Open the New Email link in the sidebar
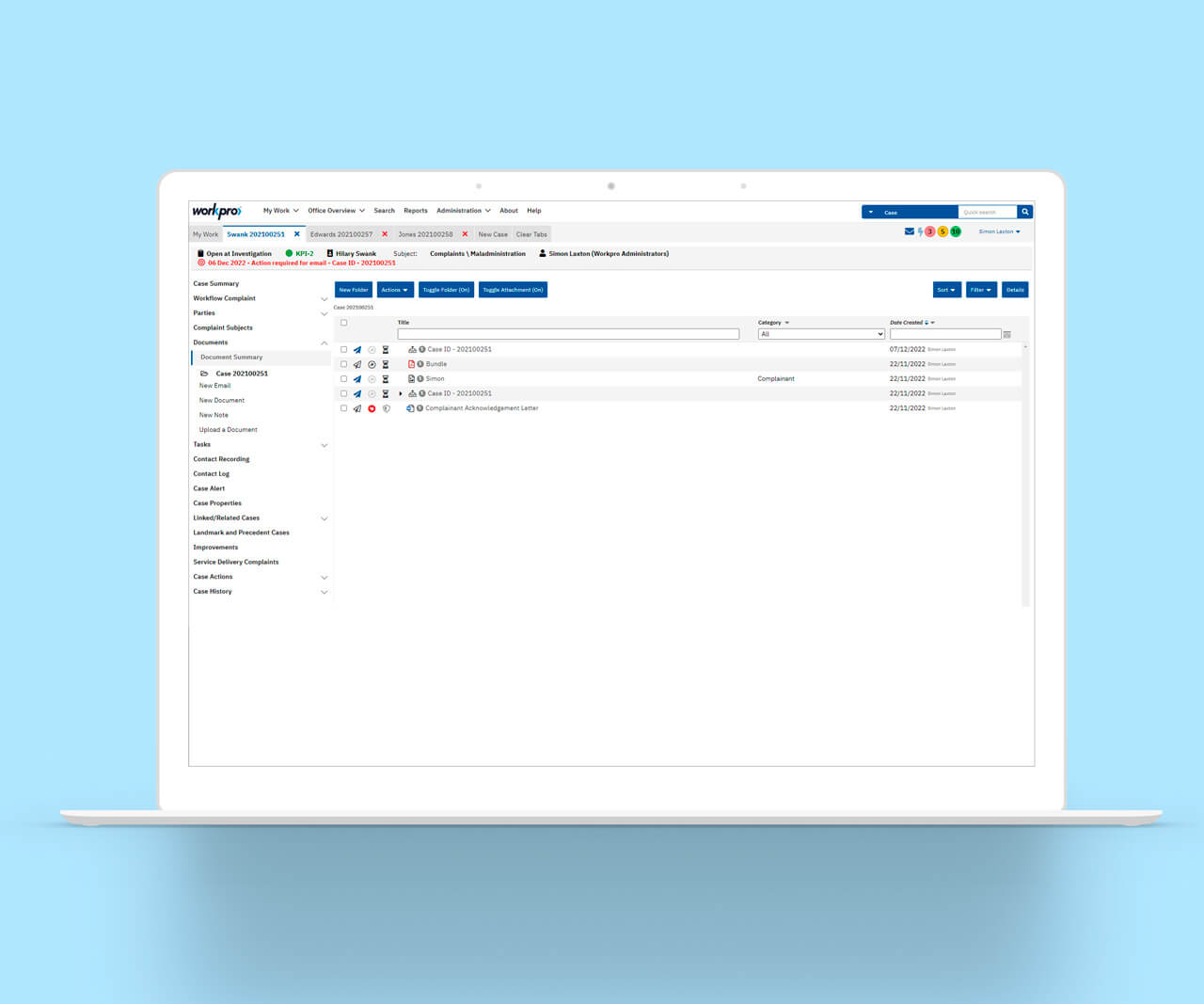The image size is (1204, 1004). pyautogui.click(x=214, y=386)
